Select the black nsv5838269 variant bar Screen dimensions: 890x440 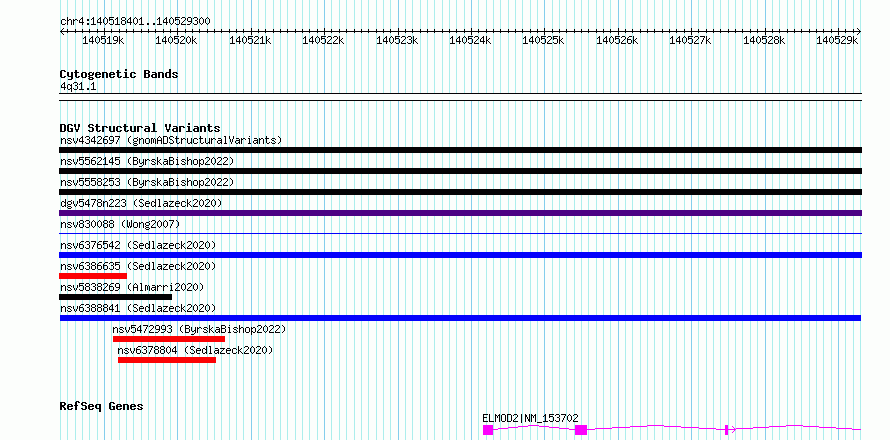click(115, 297)
